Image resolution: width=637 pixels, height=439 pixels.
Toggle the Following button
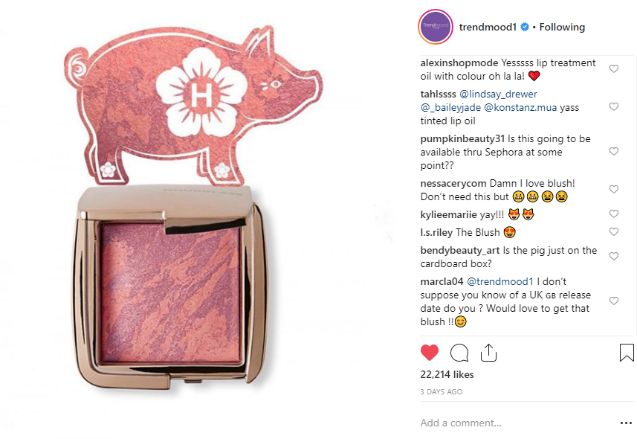coord(562,27)
